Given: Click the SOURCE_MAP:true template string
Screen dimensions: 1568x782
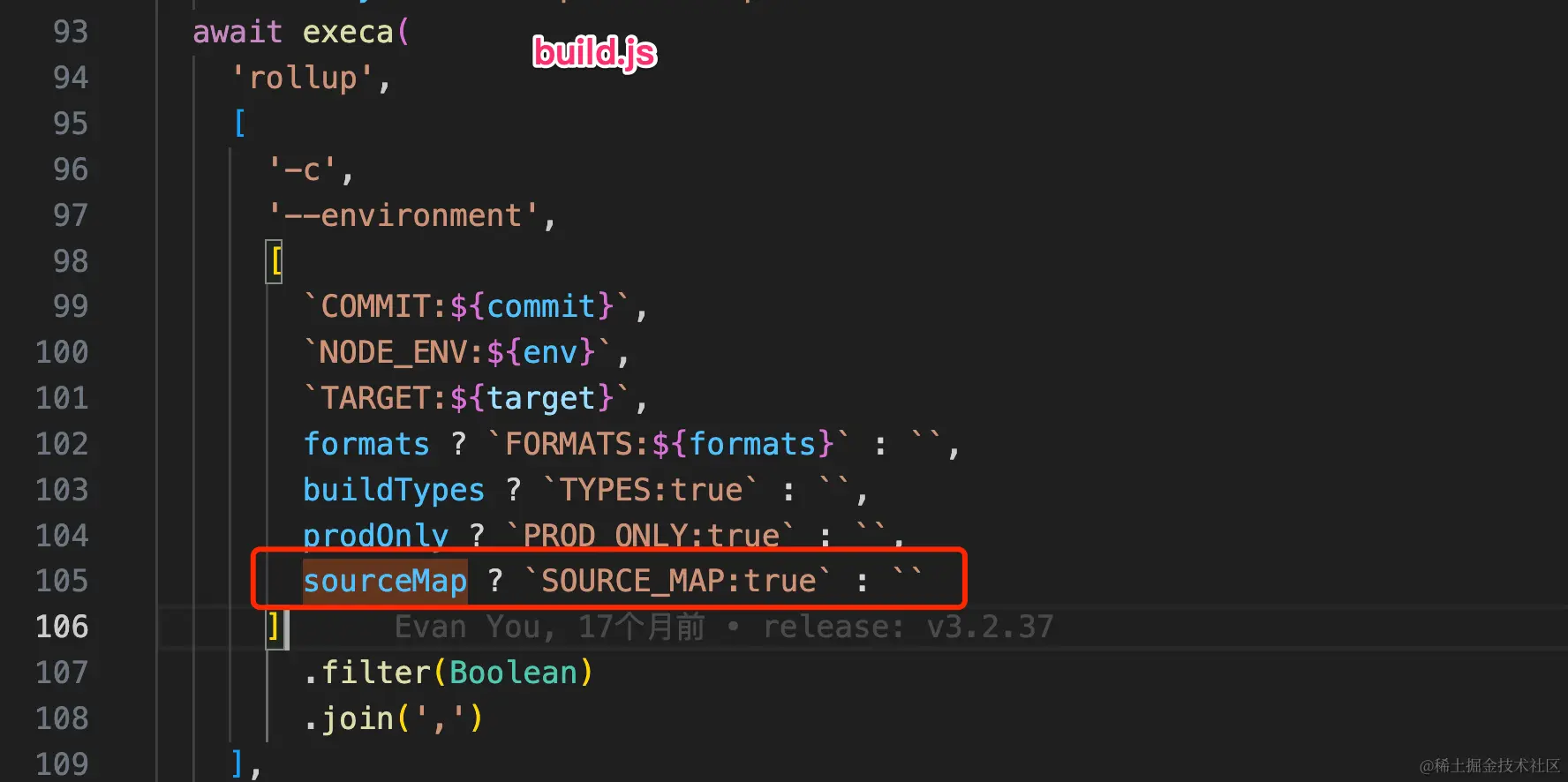Looking at the screenshot, I should pyautogui.click(x=677, y=581).
